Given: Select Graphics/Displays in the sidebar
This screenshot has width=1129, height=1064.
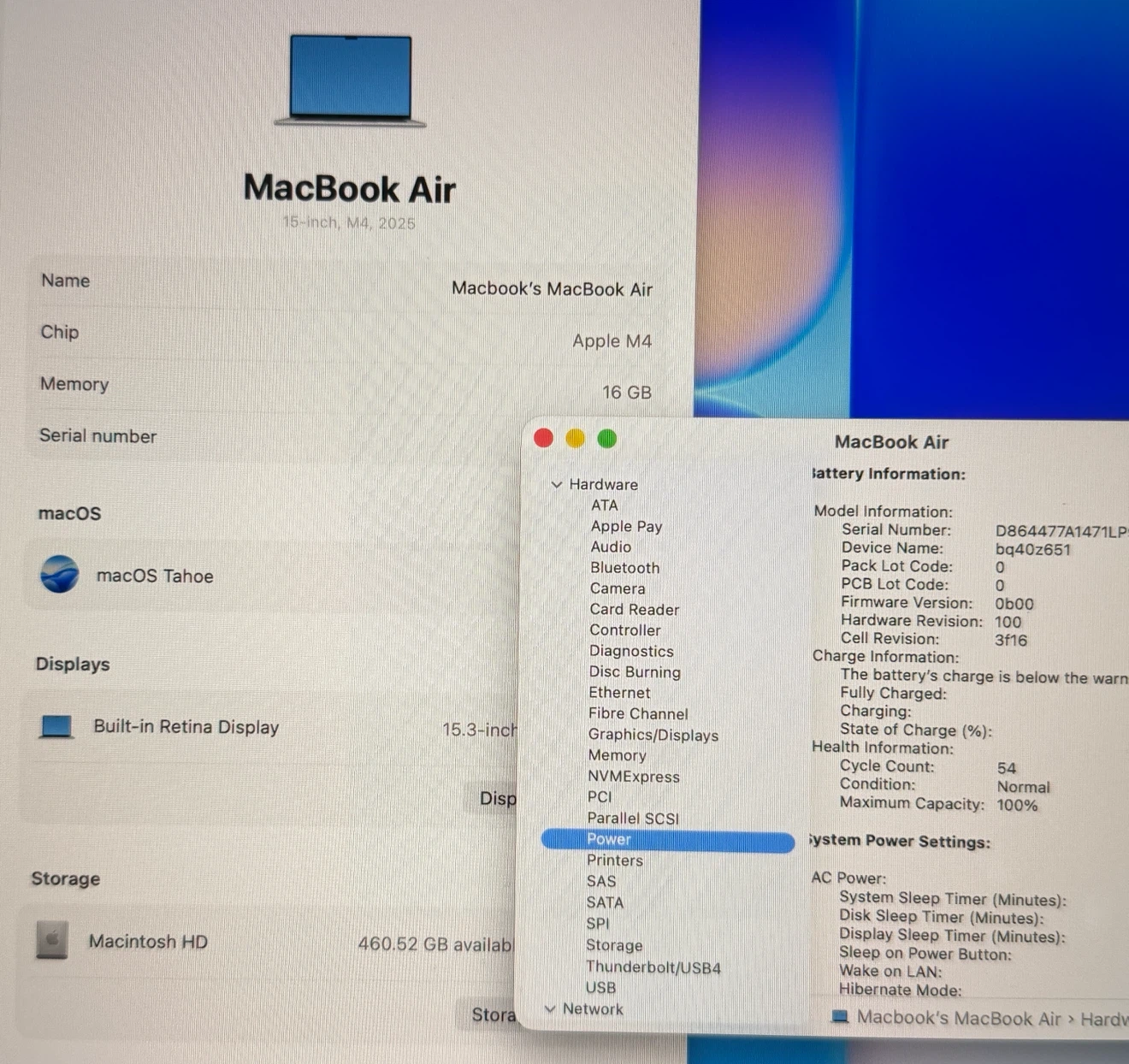Looking at the screenshot, I should (x=653, y=735).
